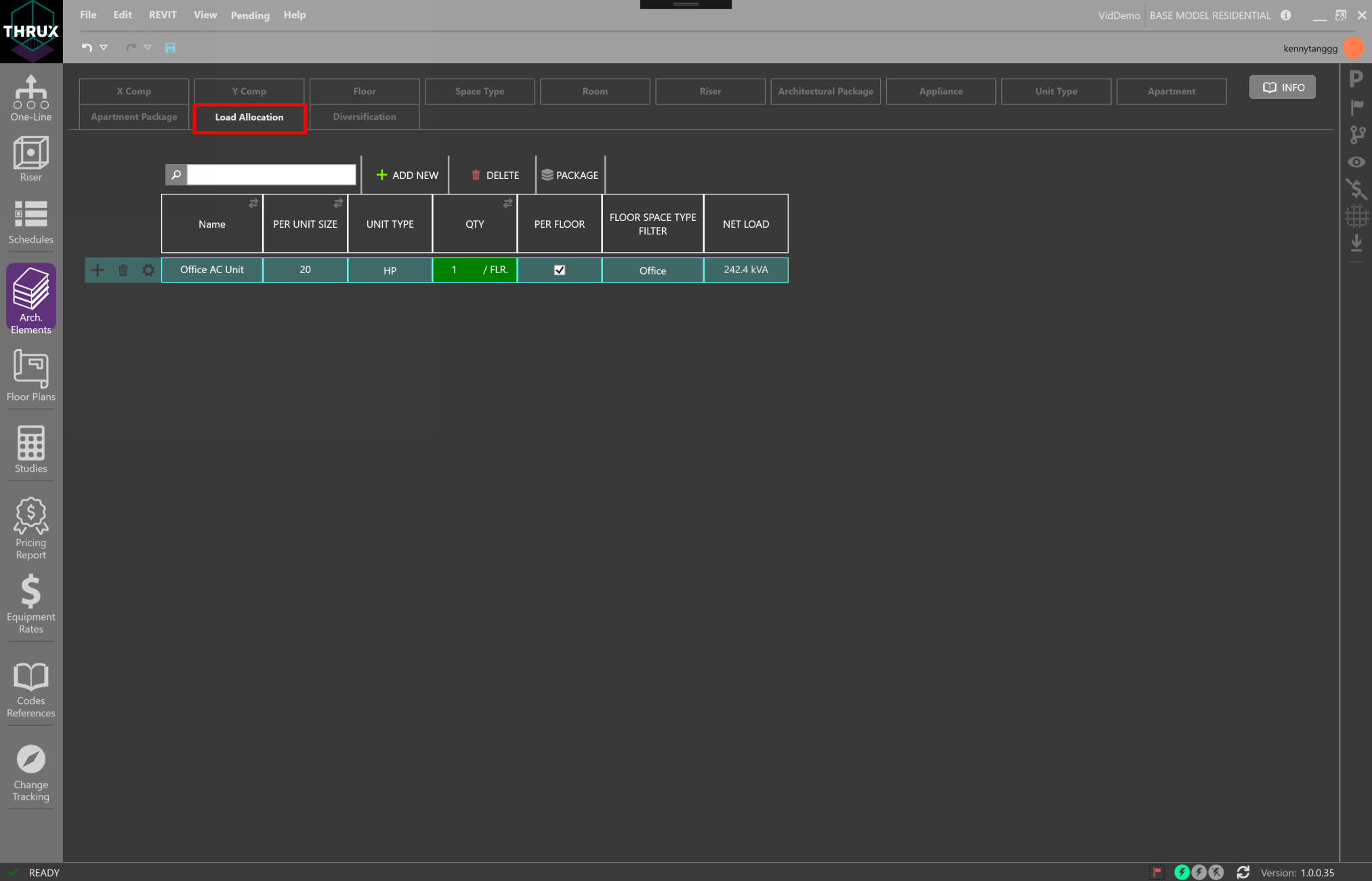Open the Riser sidebar panel
Screen dimensions: 1372x881
[30, 159]
